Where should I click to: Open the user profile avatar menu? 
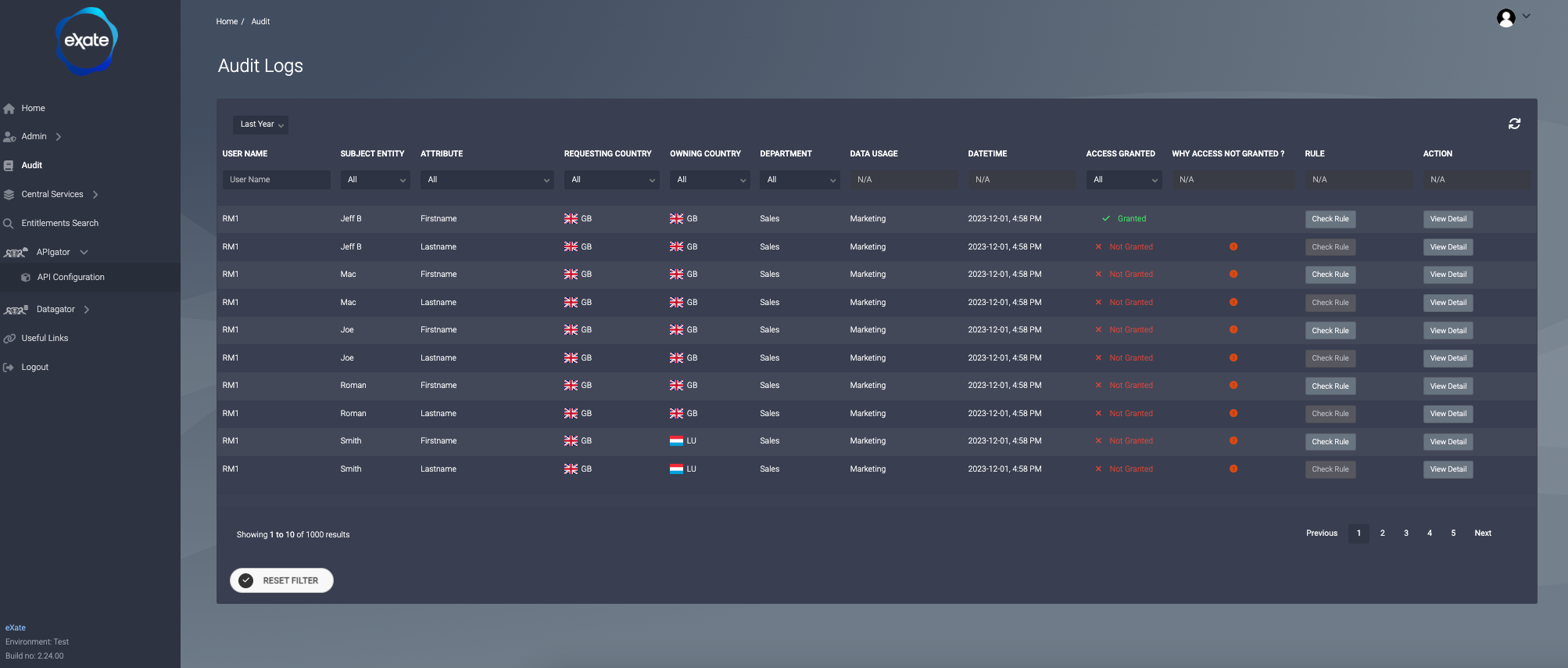[x=1506, y=18]
